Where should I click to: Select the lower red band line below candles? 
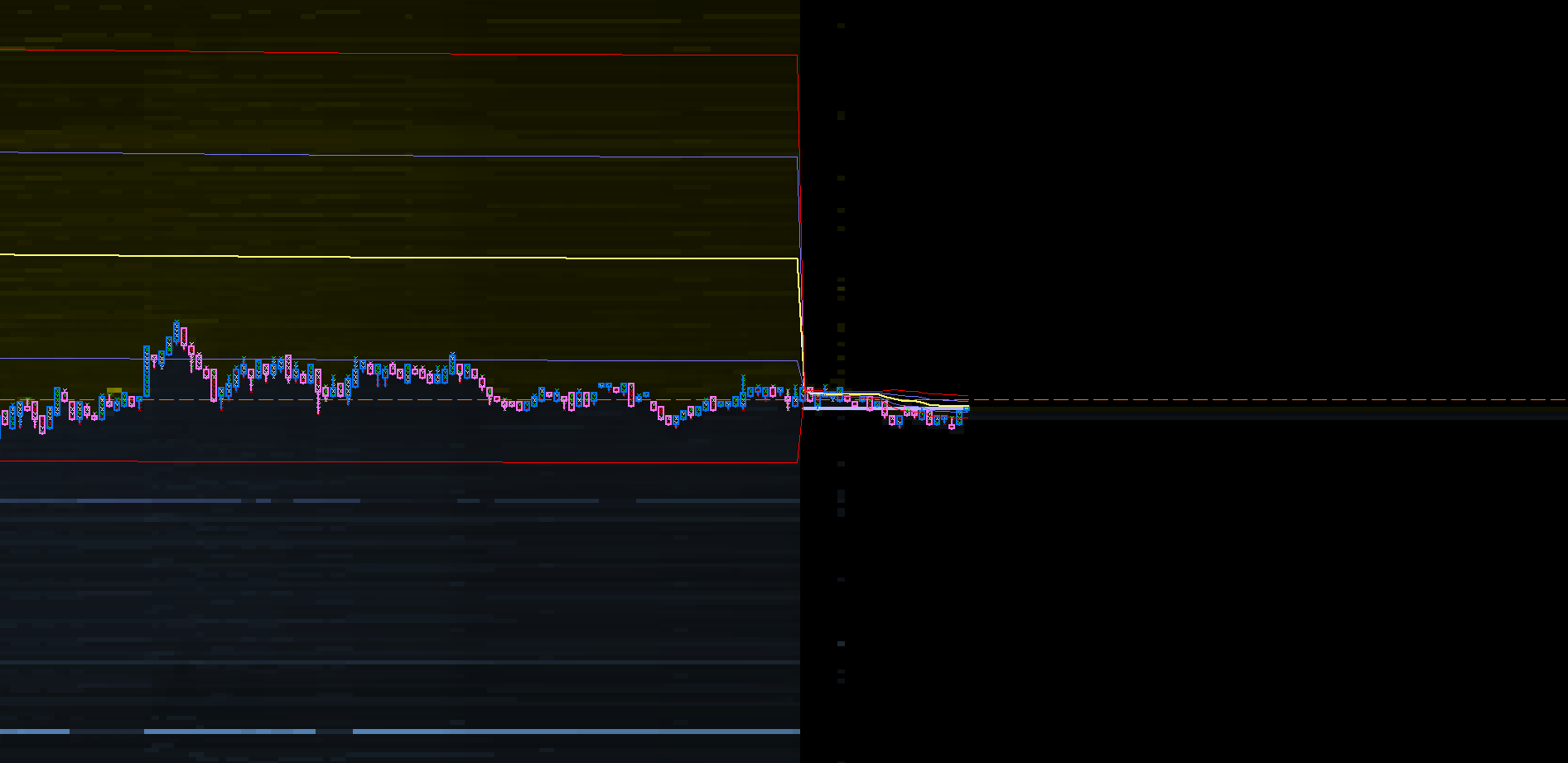coord(398,461)
